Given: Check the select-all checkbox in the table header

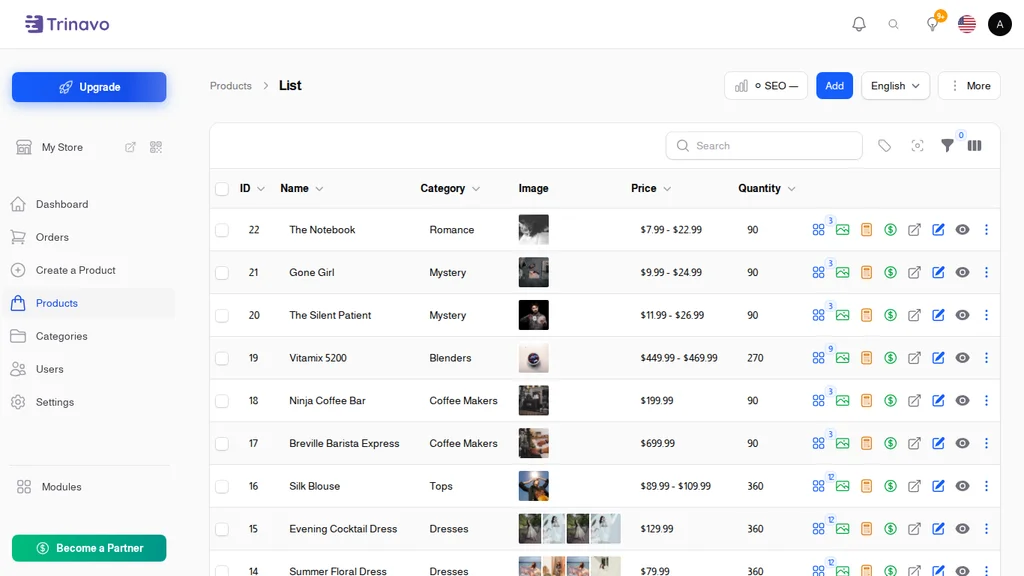Looking at the screenshot, I should 222,189.
